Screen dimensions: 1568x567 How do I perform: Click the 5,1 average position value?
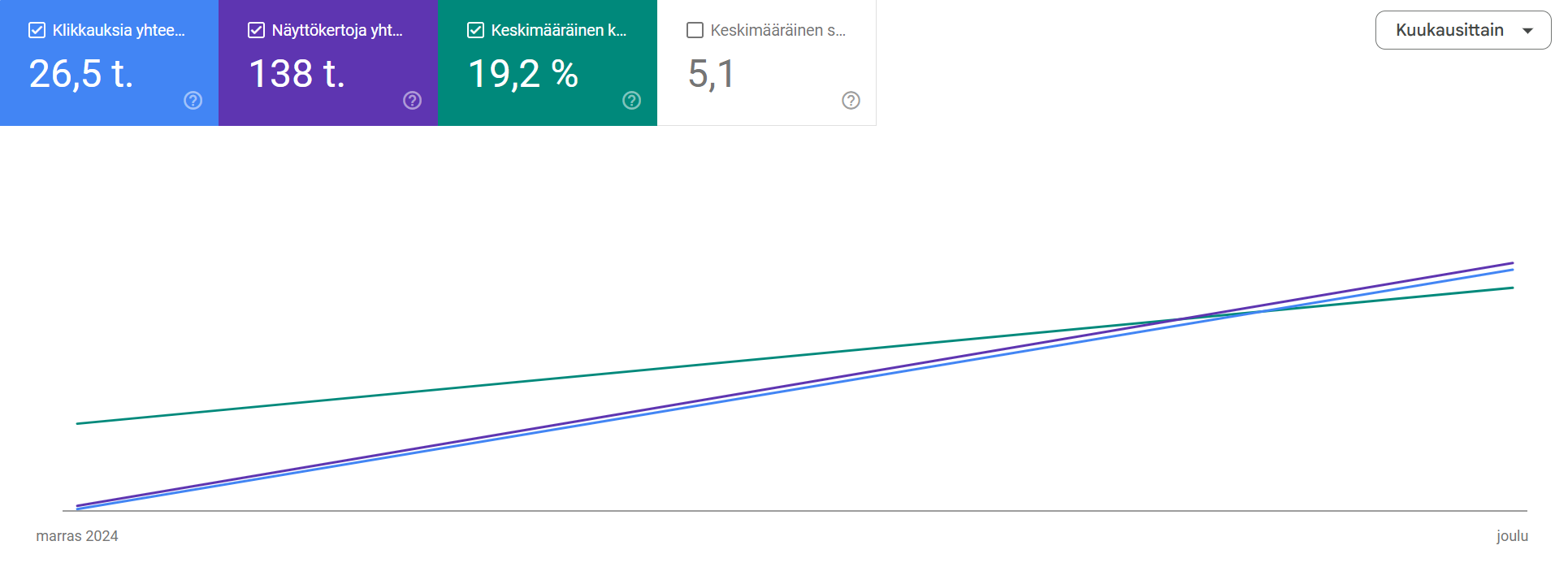click(711, 74)
